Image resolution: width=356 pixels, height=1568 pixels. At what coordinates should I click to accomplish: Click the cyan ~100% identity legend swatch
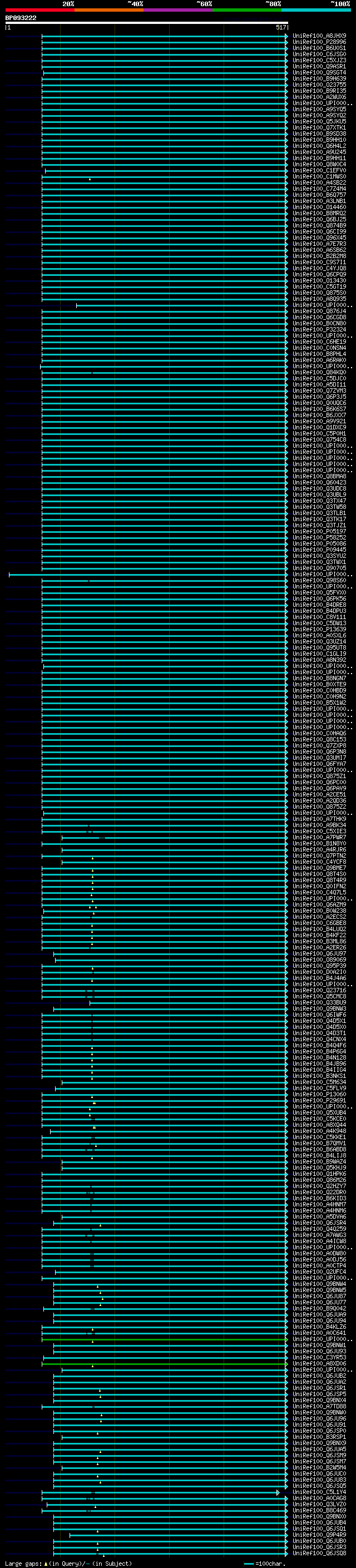pyautogui.click(x=316, y=10)
